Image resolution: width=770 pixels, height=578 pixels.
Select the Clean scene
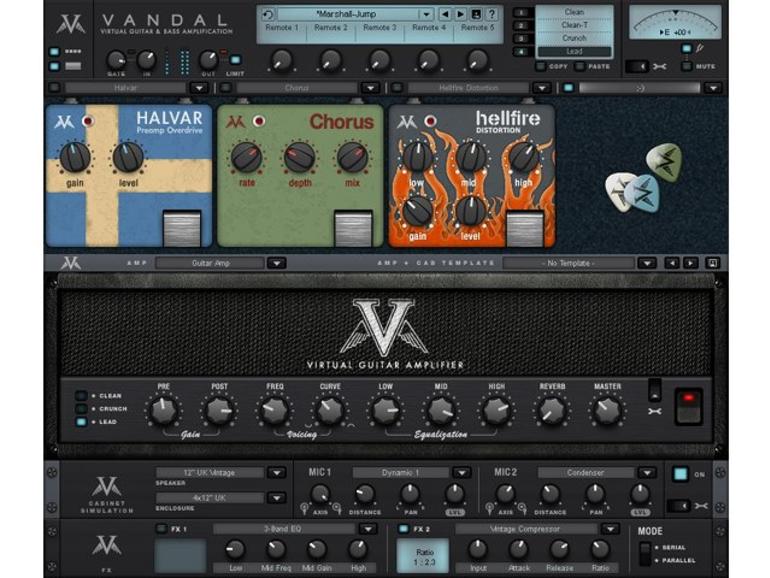point(574,12)
